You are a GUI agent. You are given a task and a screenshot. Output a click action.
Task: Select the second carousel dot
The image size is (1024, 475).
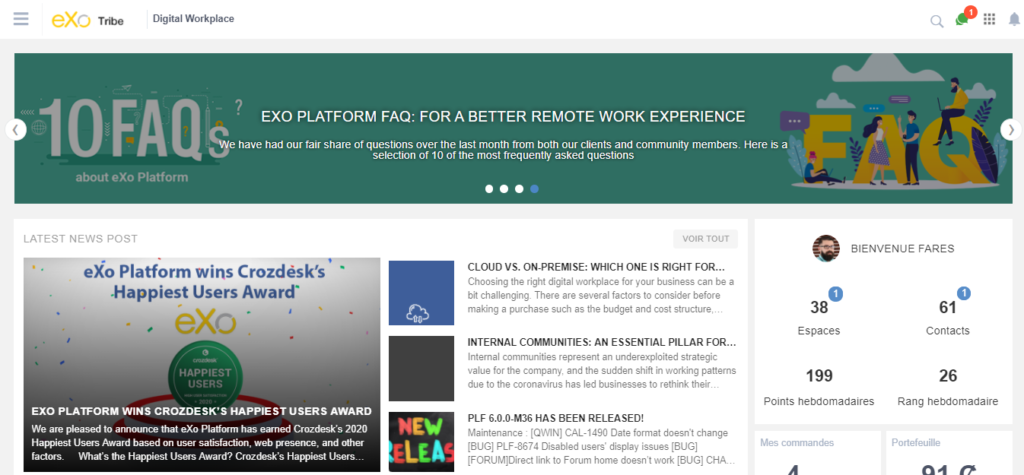504,188
